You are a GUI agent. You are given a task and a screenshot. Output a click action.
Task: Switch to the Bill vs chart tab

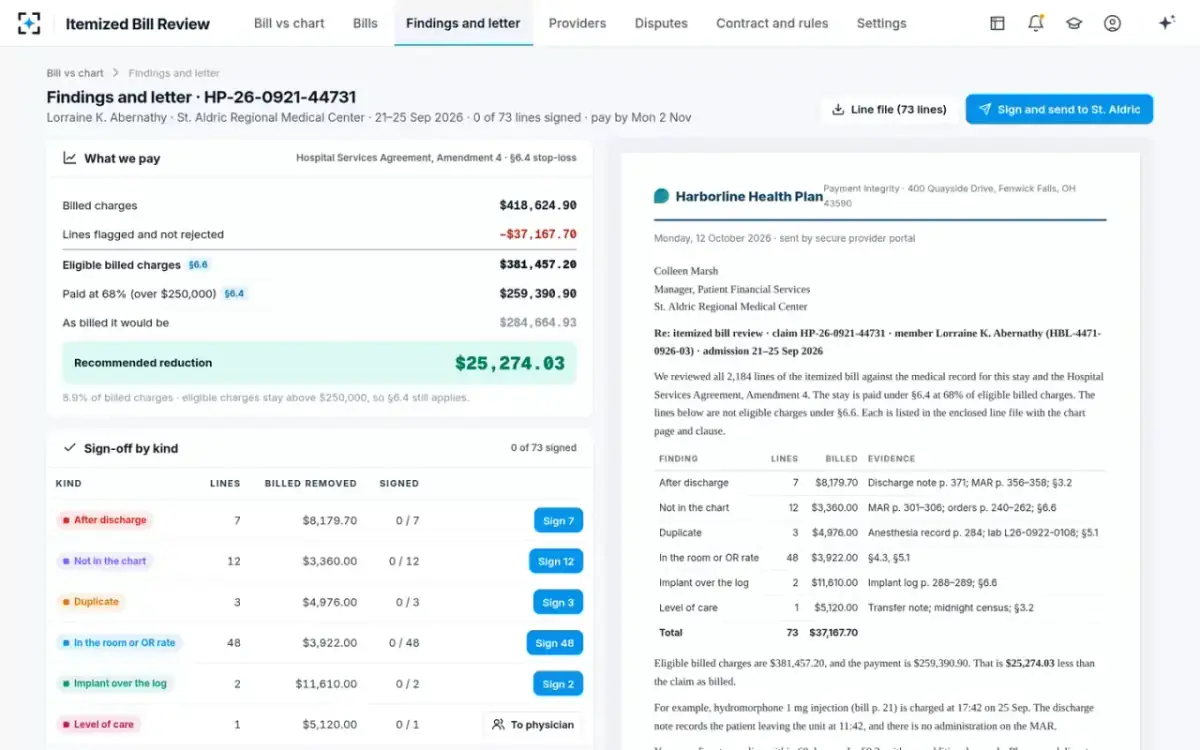click(x=289, y=23)
